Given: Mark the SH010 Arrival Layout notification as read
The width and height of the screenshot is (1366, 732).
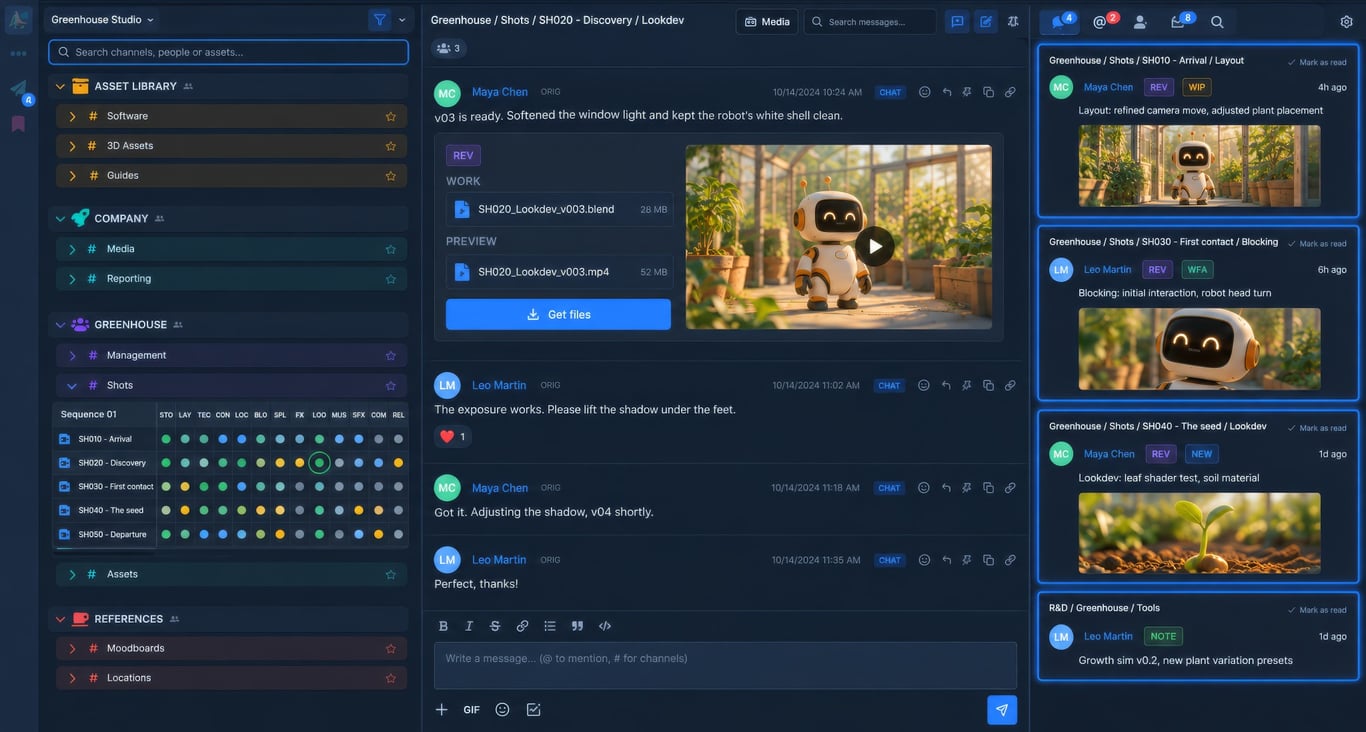Looking at the screenshot, I should [x=1317, y=62].
